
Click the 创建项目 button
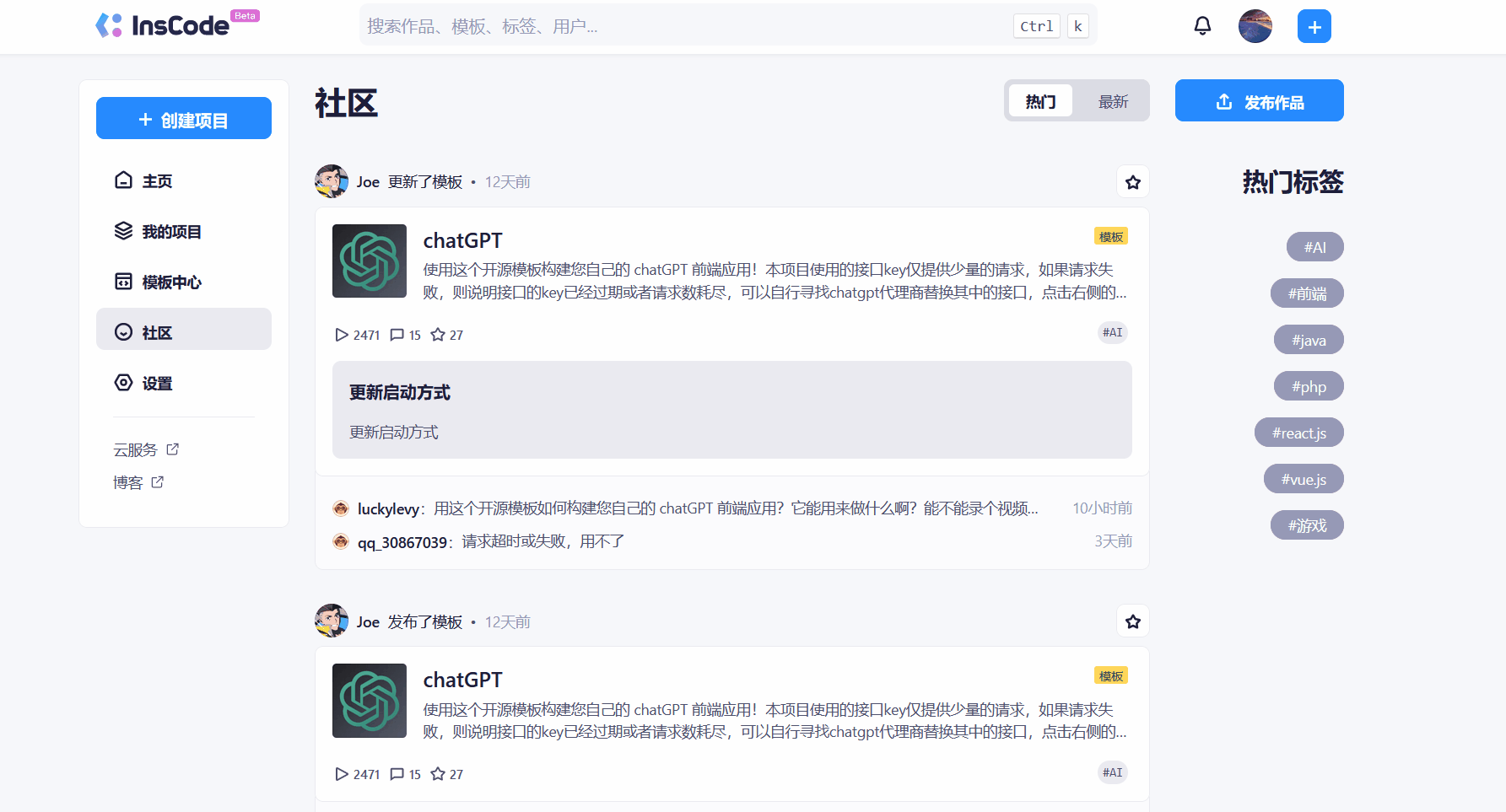(x=184, y=118)
